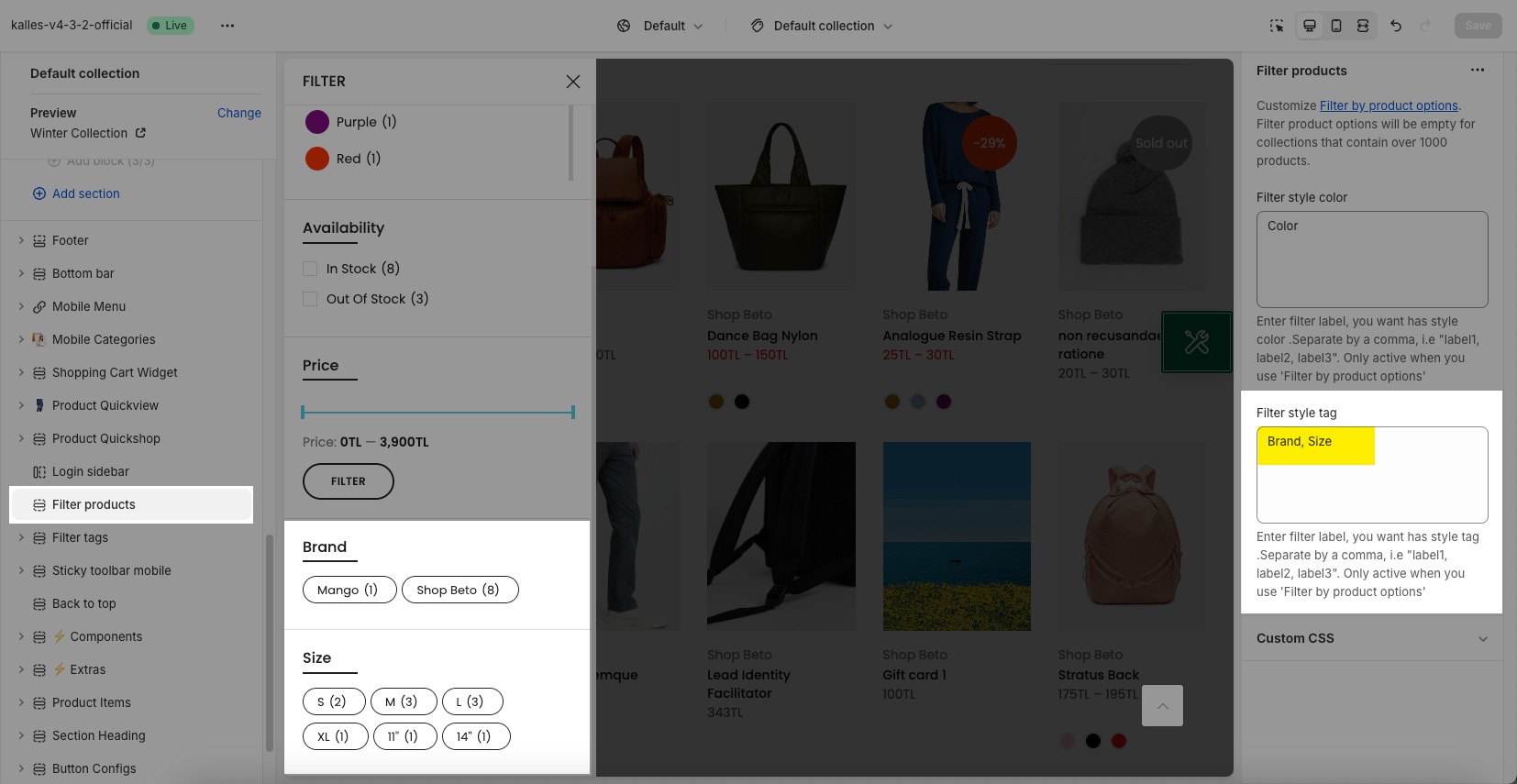1517x784 pixels.
Task: Click the globe icon next to Default
Action: pyautogui.click(x=624, y=26)
